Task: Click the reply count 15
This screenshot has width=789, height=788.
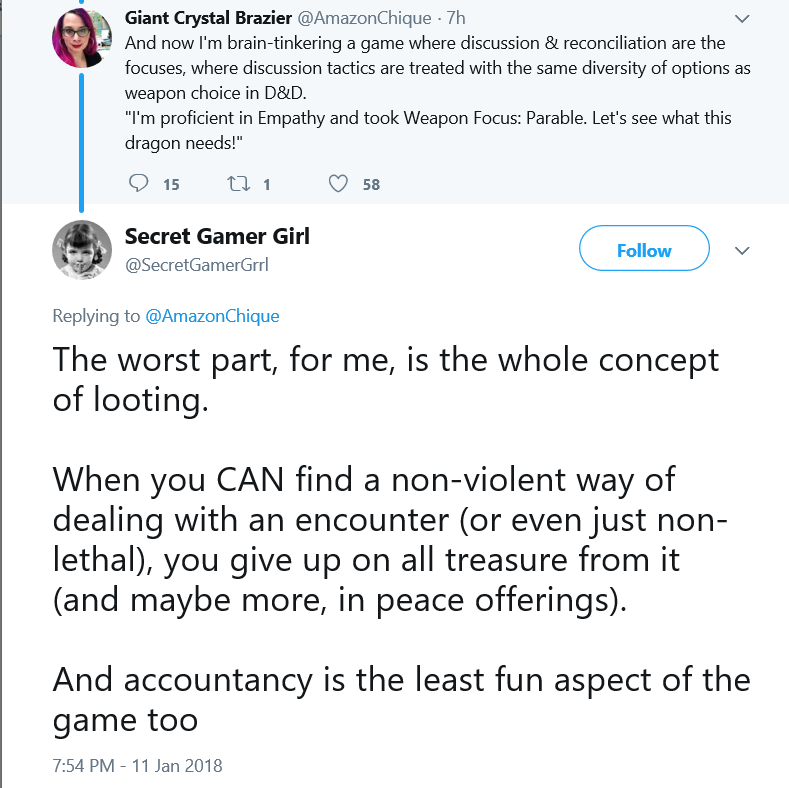Action: (x=171, y=185)
